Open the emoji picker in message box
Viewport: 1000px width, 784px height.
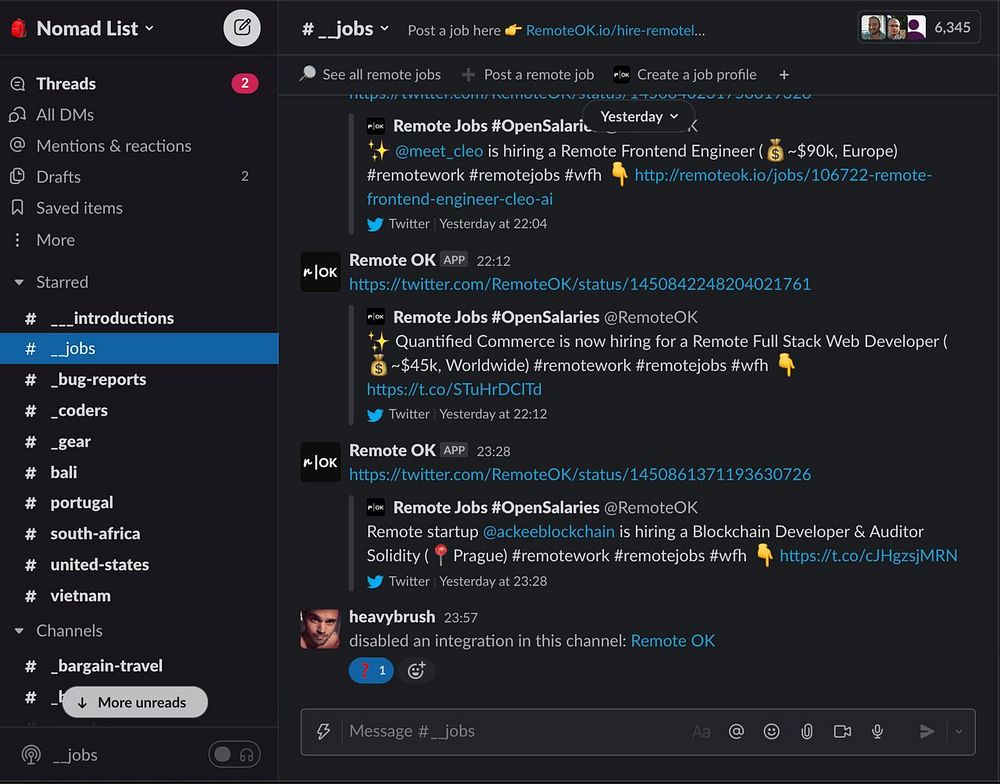[772, 731]
